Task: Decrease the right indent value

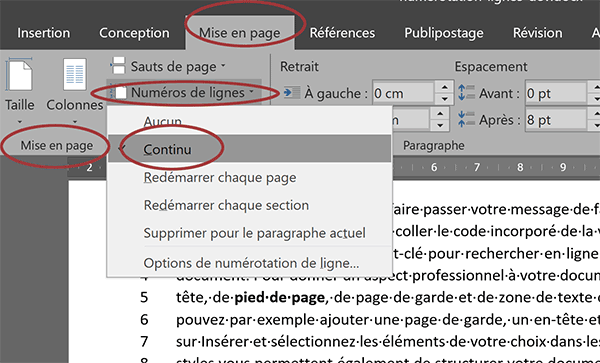Action: click(440, 125)
